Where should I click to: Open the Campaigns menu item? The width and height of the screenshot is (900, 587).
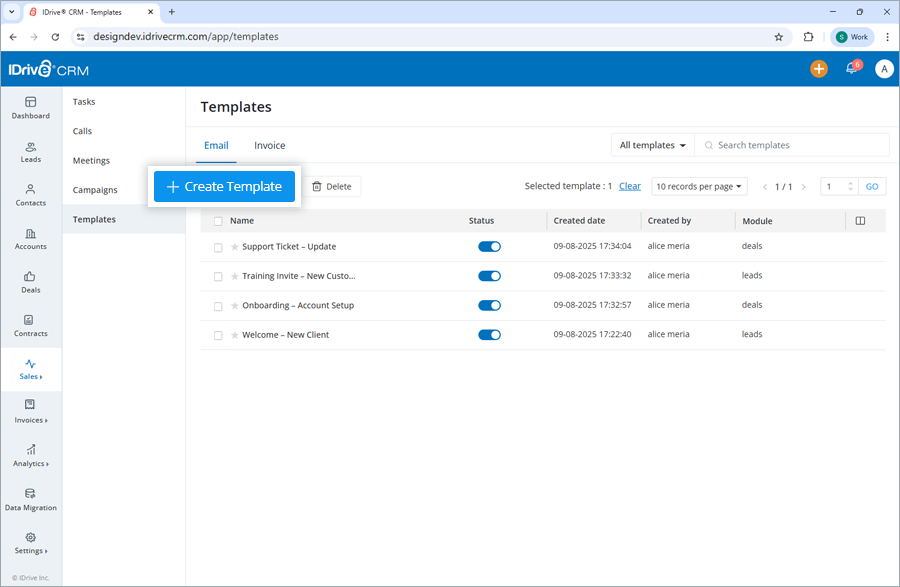(x=95, y=189)
